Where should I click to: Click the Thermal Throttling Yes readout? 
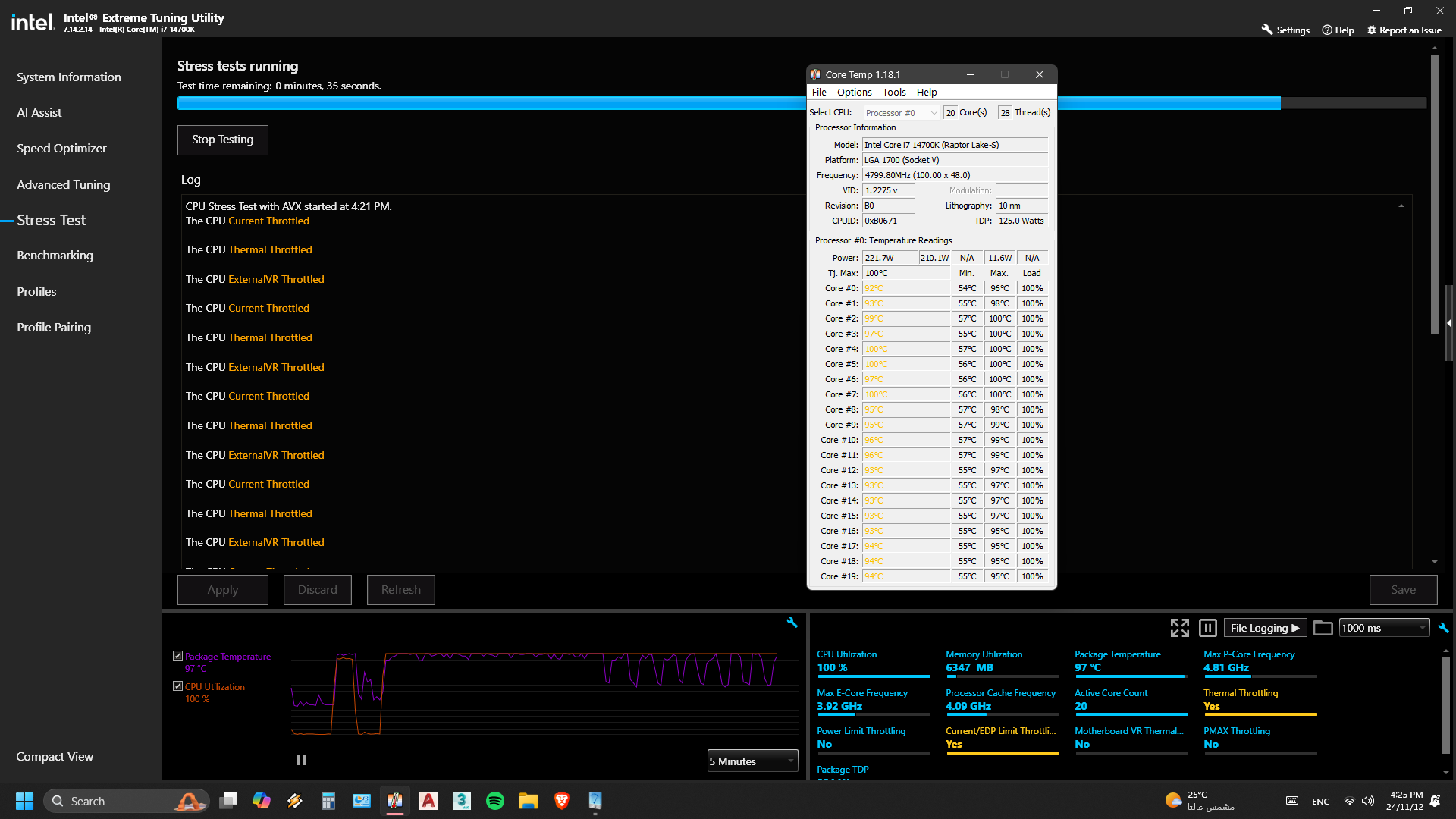point(1260,700)
